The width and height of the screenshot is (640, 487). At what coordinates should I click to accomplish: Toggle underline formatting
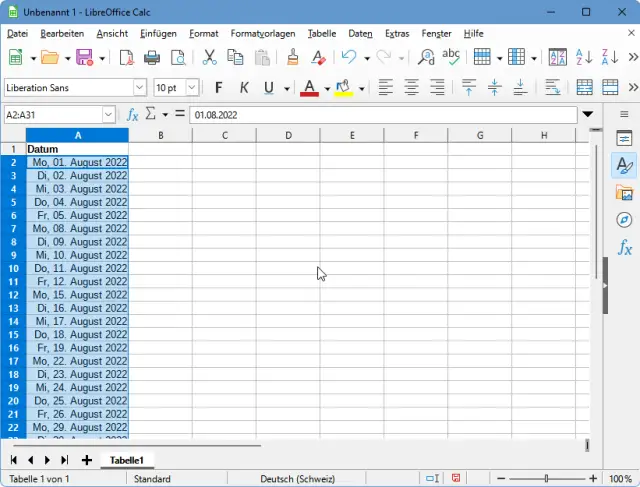pos(268,88)
